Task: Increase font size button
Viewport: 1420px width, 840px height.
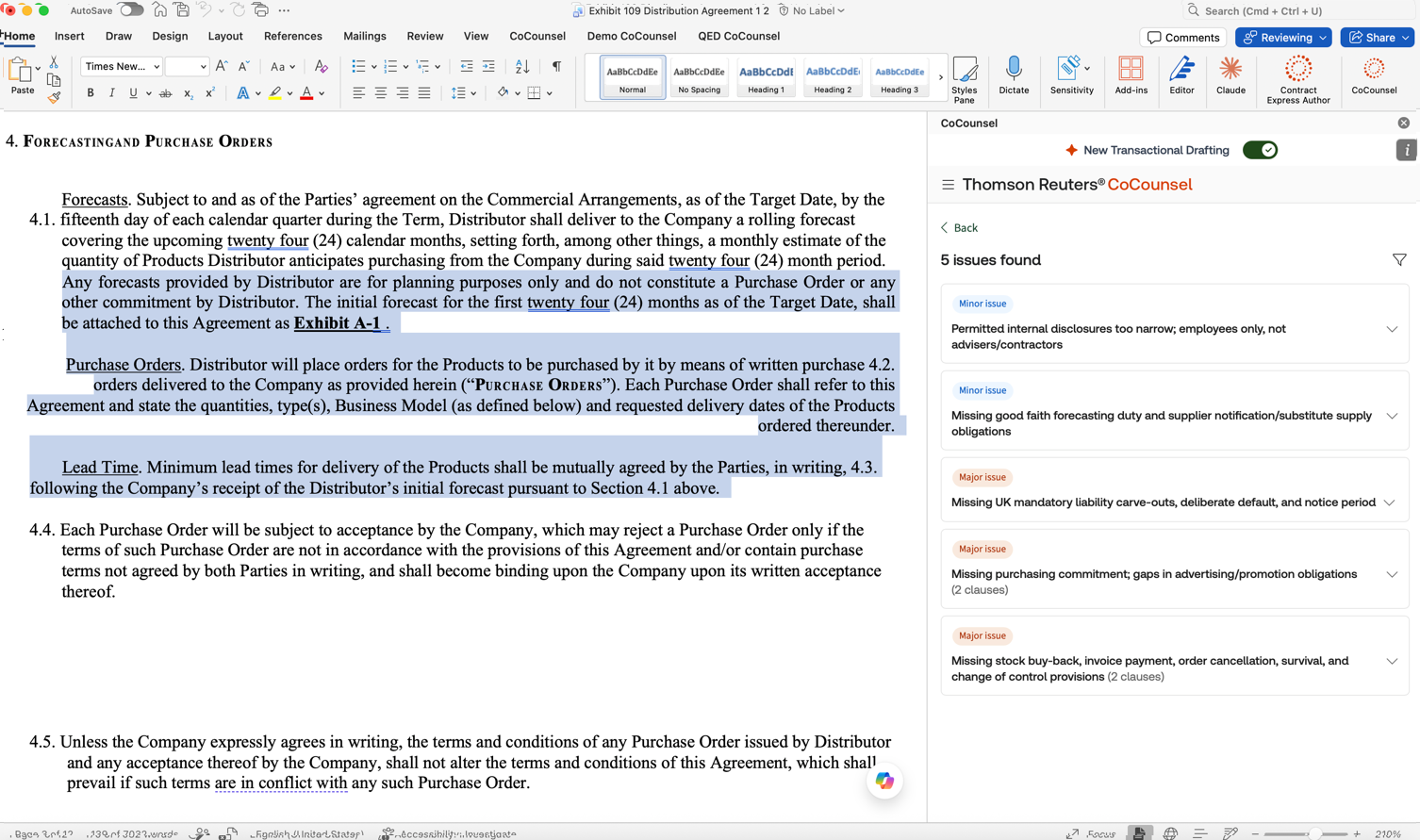Action: point(222,66)
